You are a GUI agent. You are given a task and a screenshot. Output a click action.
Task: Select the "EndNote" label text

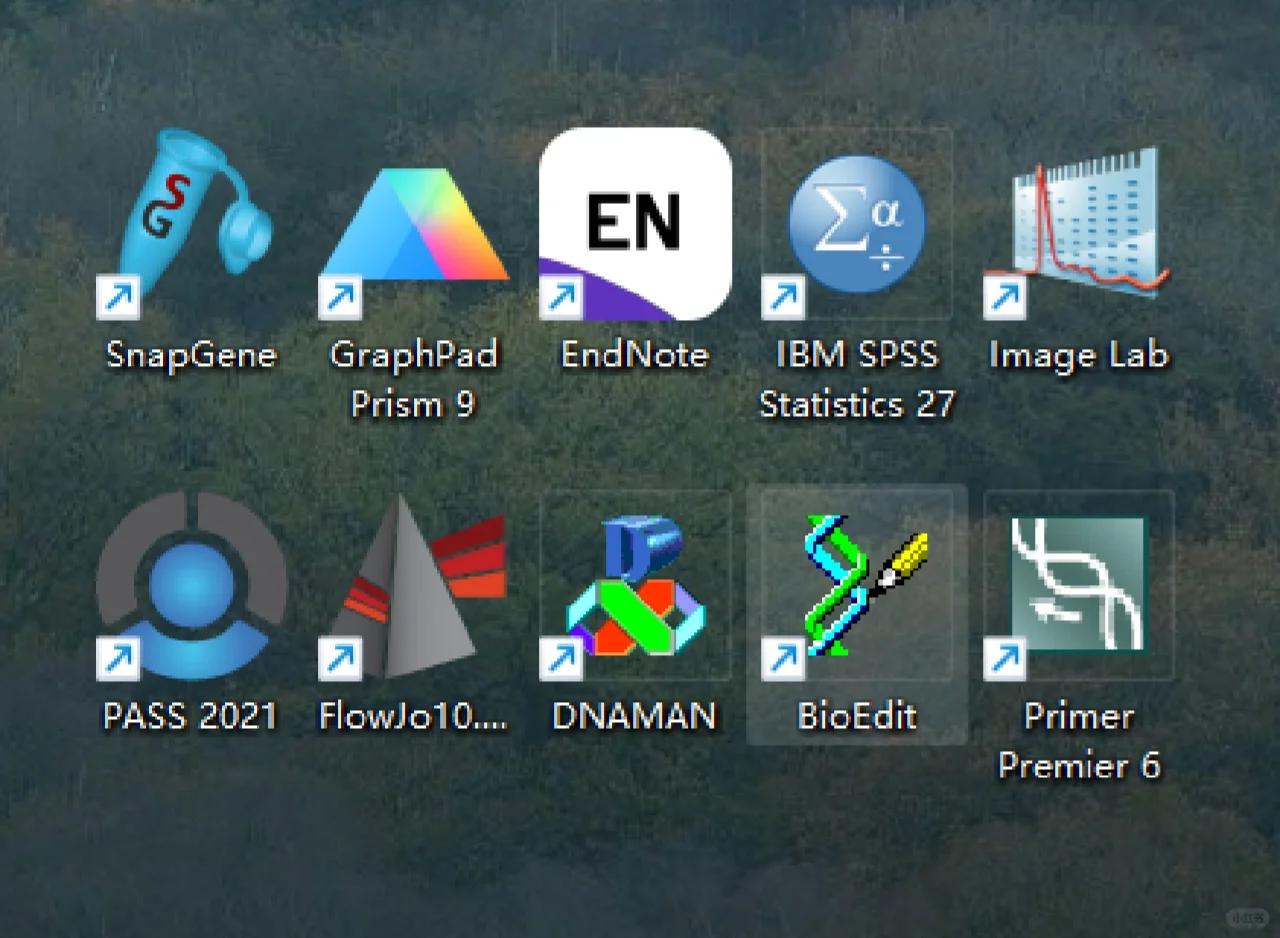[635, 355]
